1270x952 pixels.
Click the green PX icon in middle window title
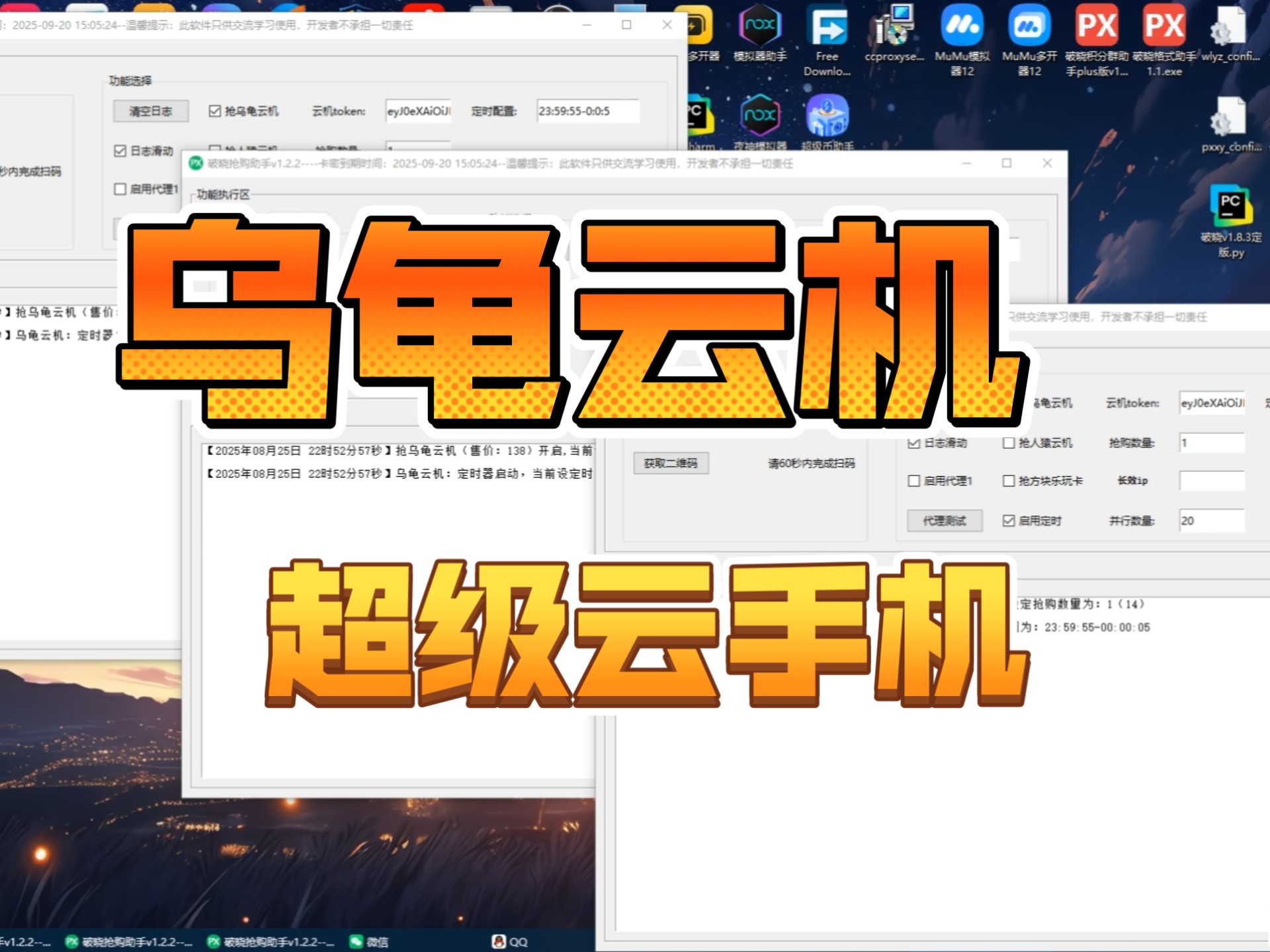(x=196, y=163)
